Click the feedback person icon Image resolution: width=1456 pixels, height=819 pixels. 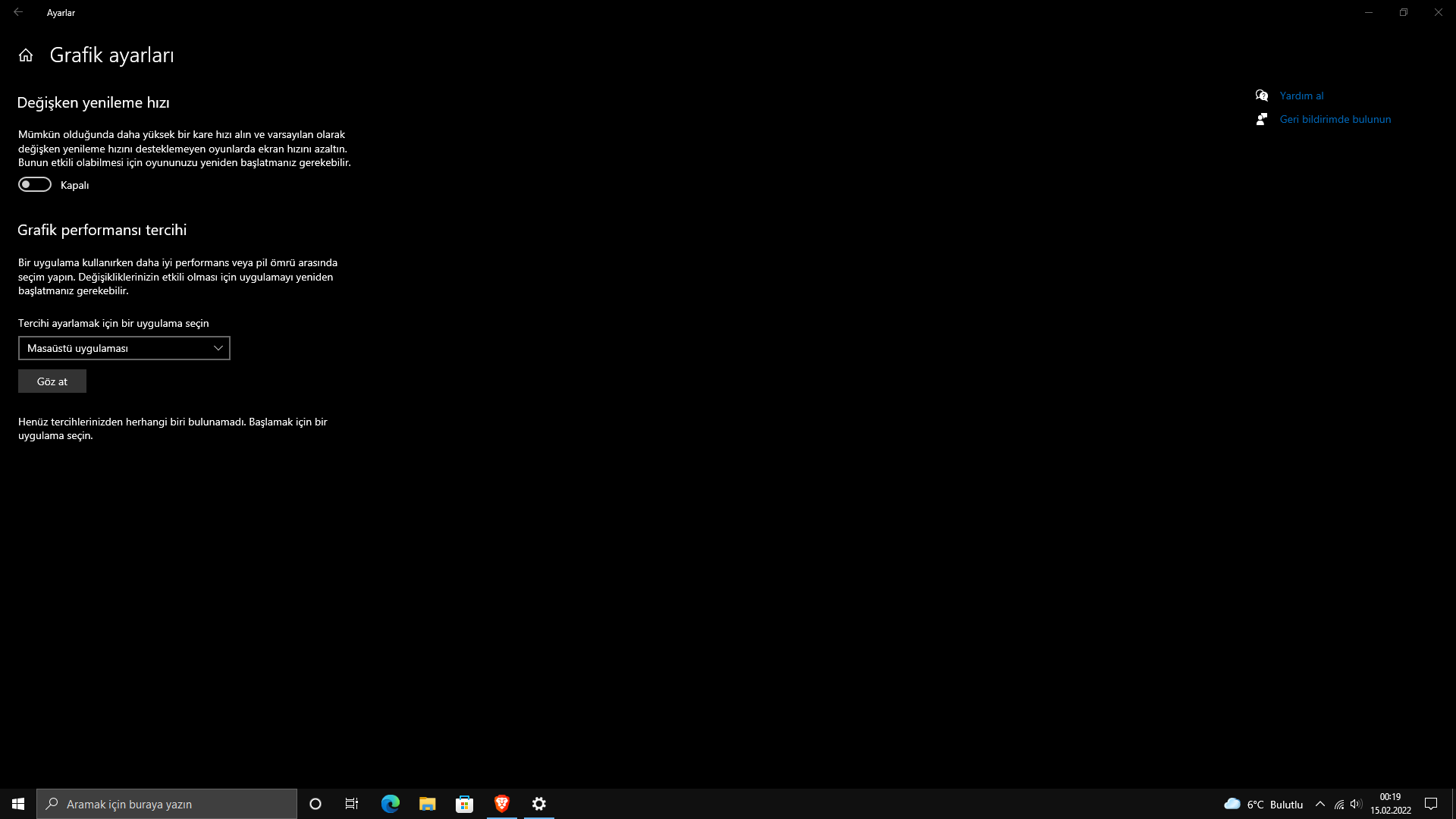coord(1262,119)
